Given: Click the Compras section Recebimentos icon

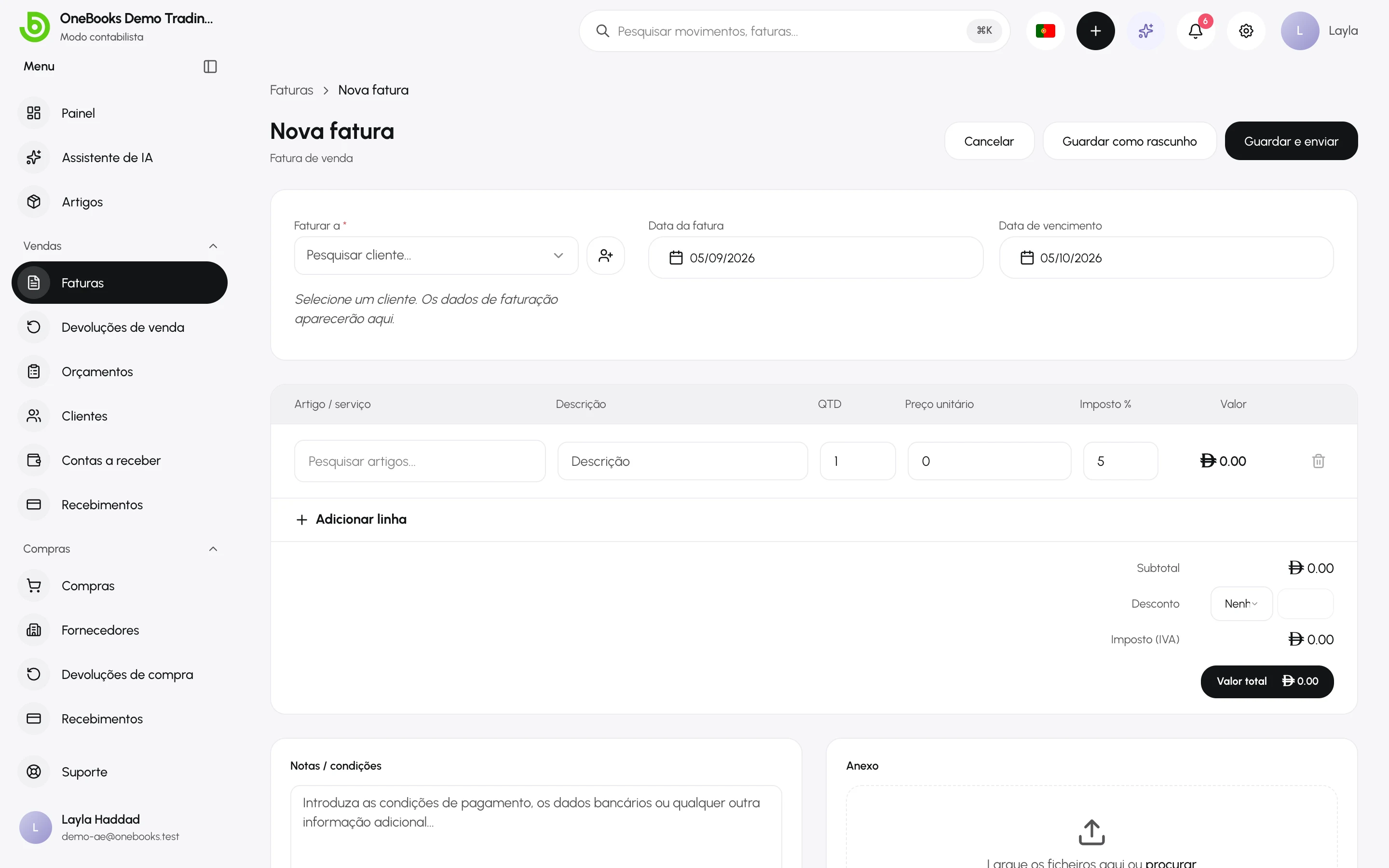Looking at the screenshot, I should (x=34, y=719).
